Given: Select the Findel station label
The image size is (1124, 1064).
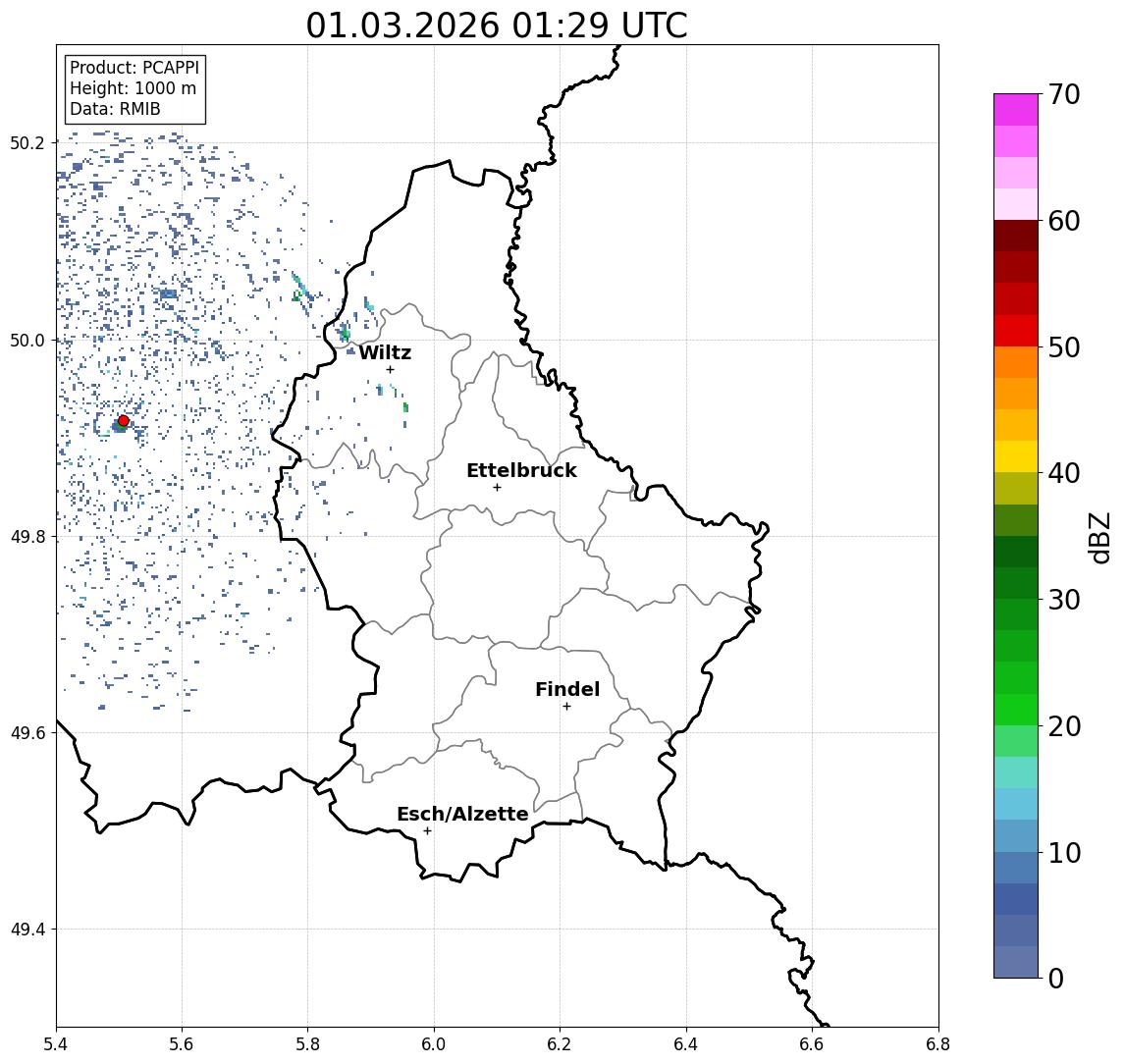Looking at the screenshot, I should 567,690.
